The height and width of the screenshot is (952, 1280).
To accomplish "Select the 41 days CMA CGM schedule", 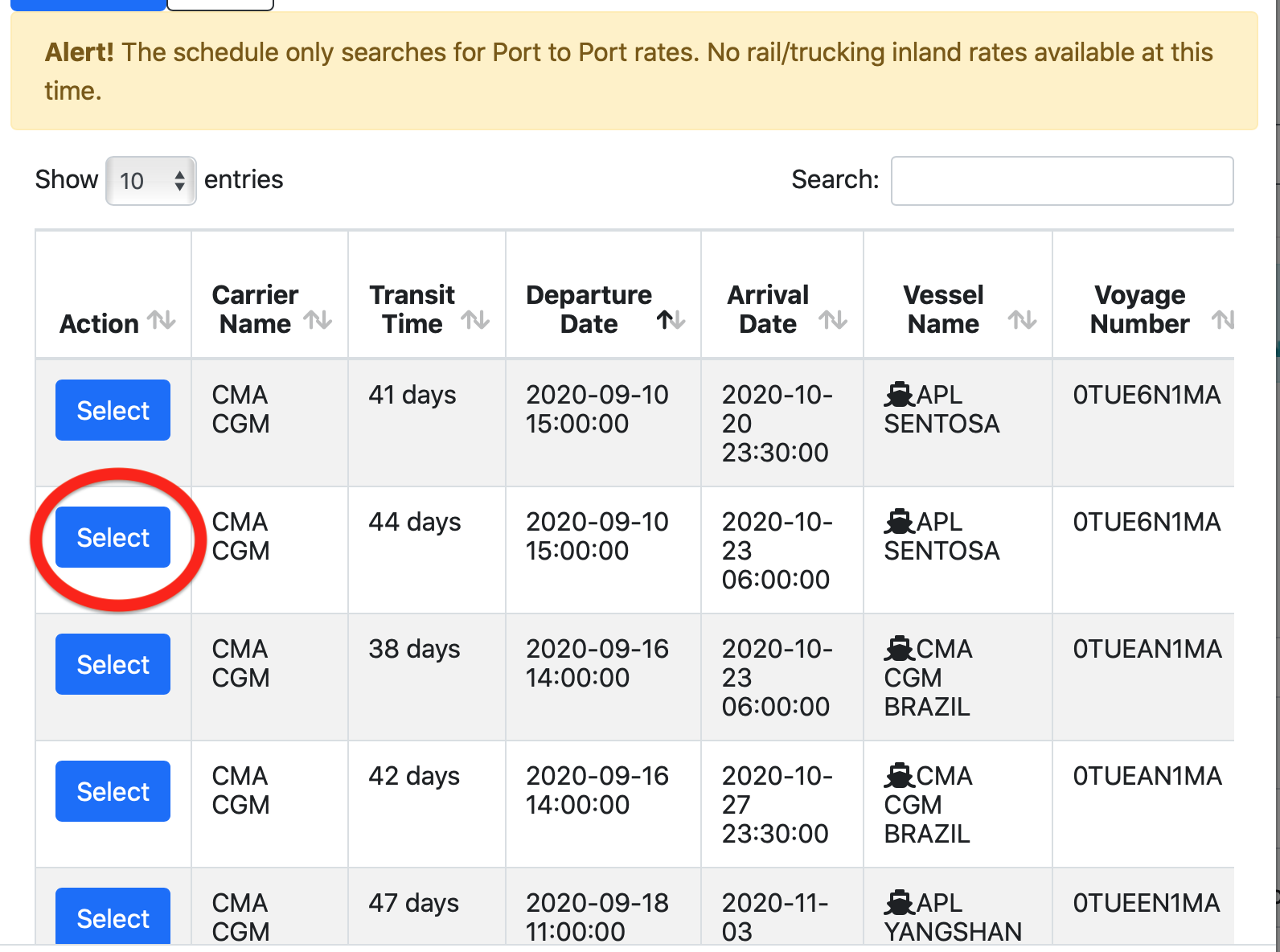I will [x=113, y=410].
